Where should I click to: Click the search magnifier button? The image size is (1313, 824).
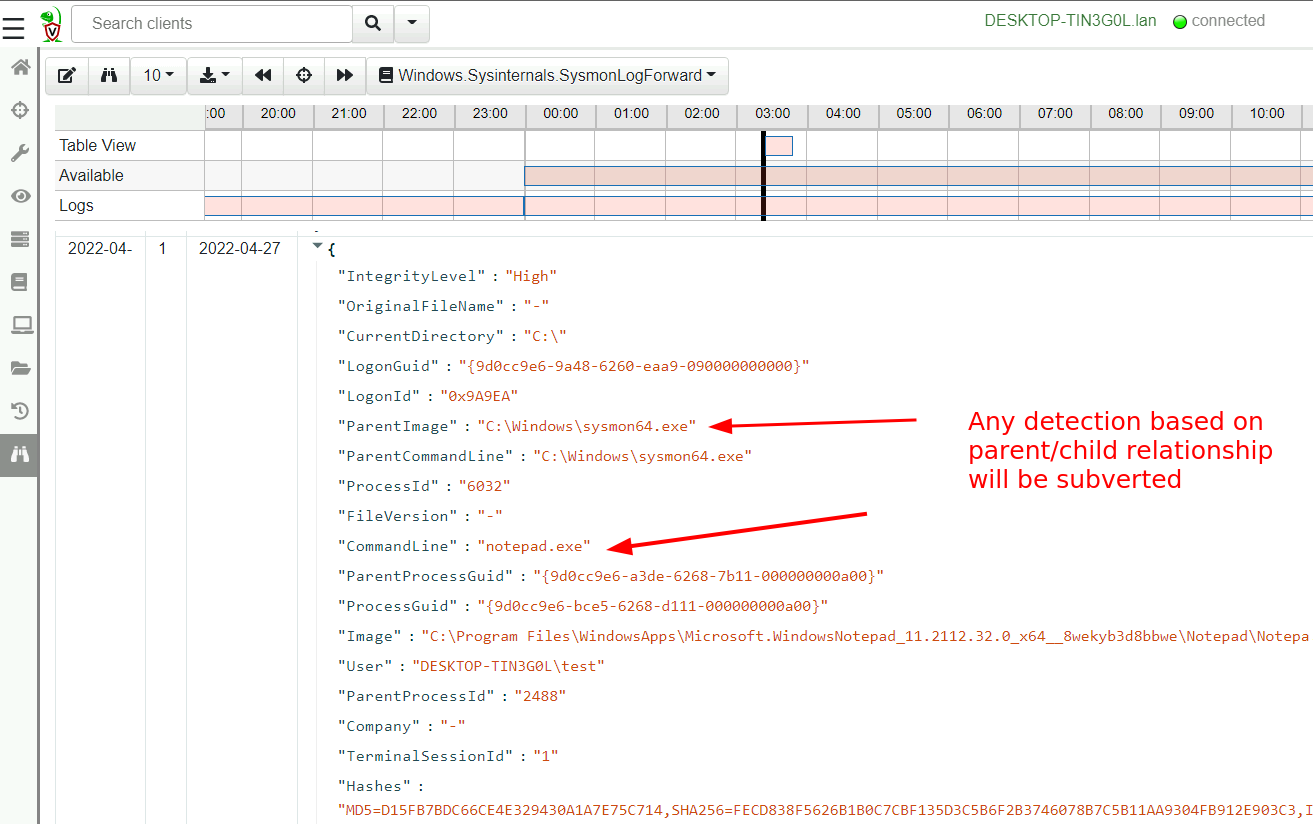click(373, 24)
